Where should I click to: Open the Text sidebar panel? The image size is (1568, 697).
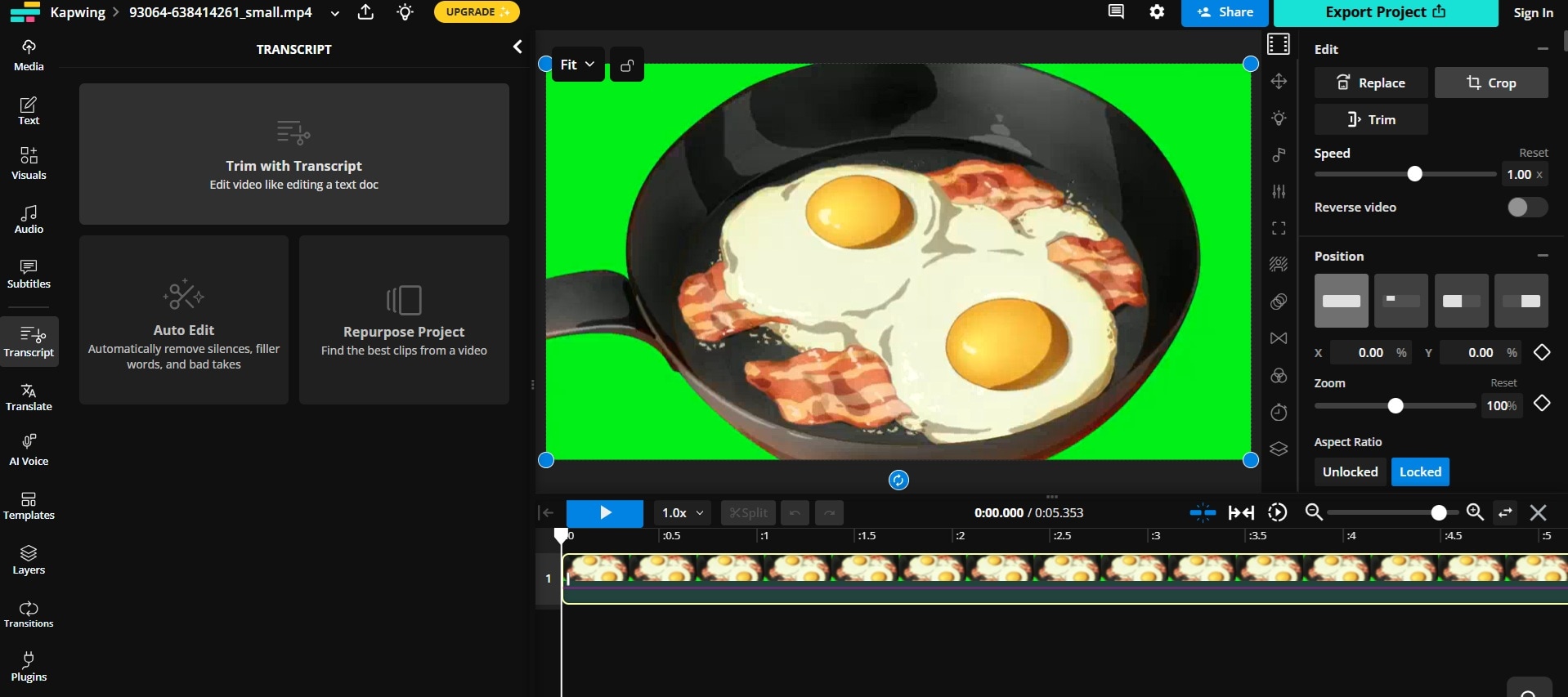tap(29, 110)
